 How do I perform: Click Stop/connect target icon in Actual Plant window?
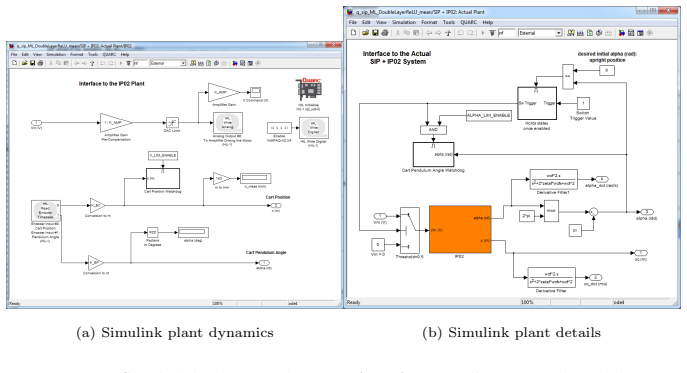pos(492,33)
